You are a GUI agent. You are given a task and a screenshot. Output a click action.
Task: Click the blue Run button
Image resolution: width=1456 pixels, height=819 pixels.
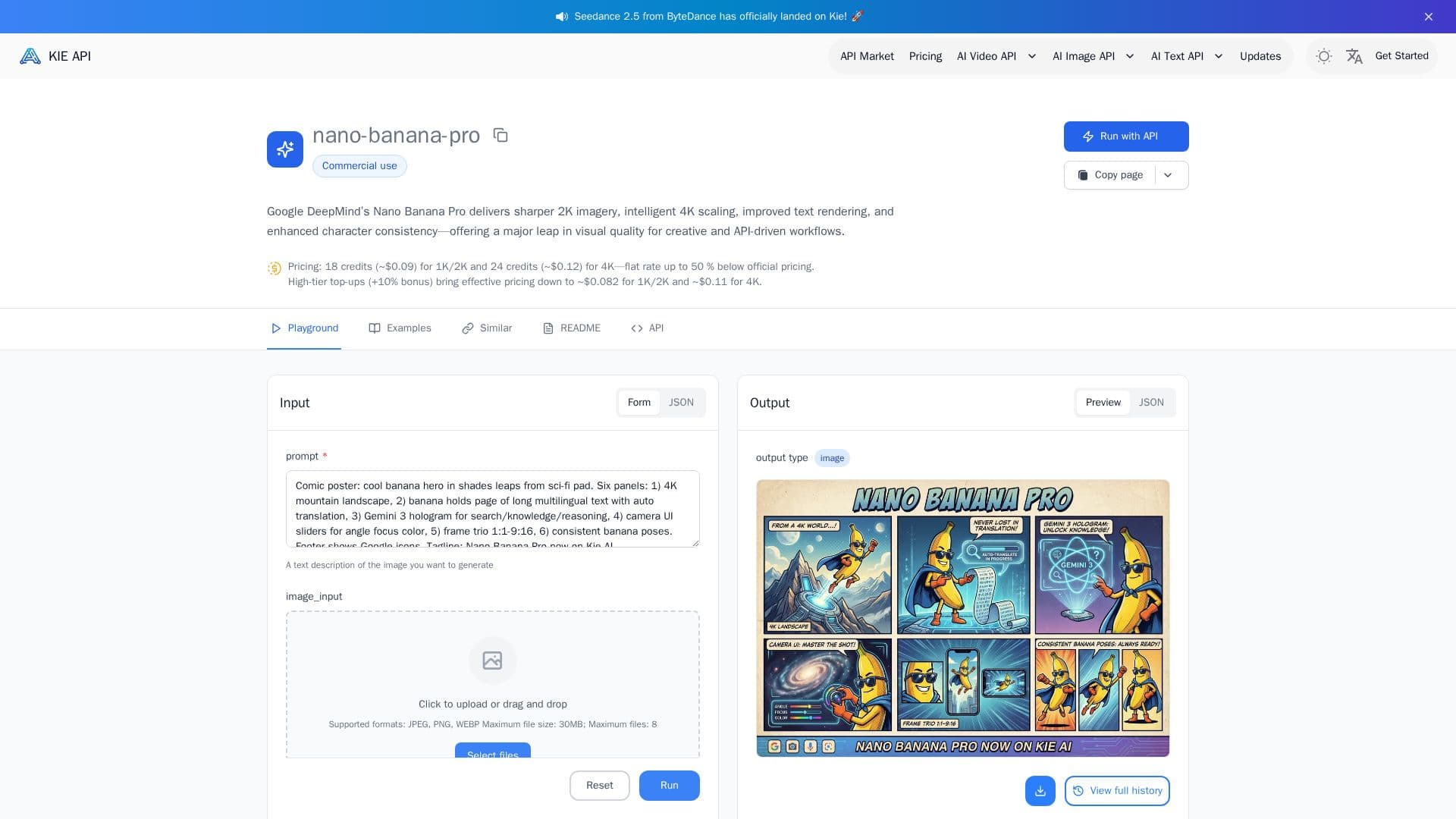pyautogui.click(x=670, y=786)
